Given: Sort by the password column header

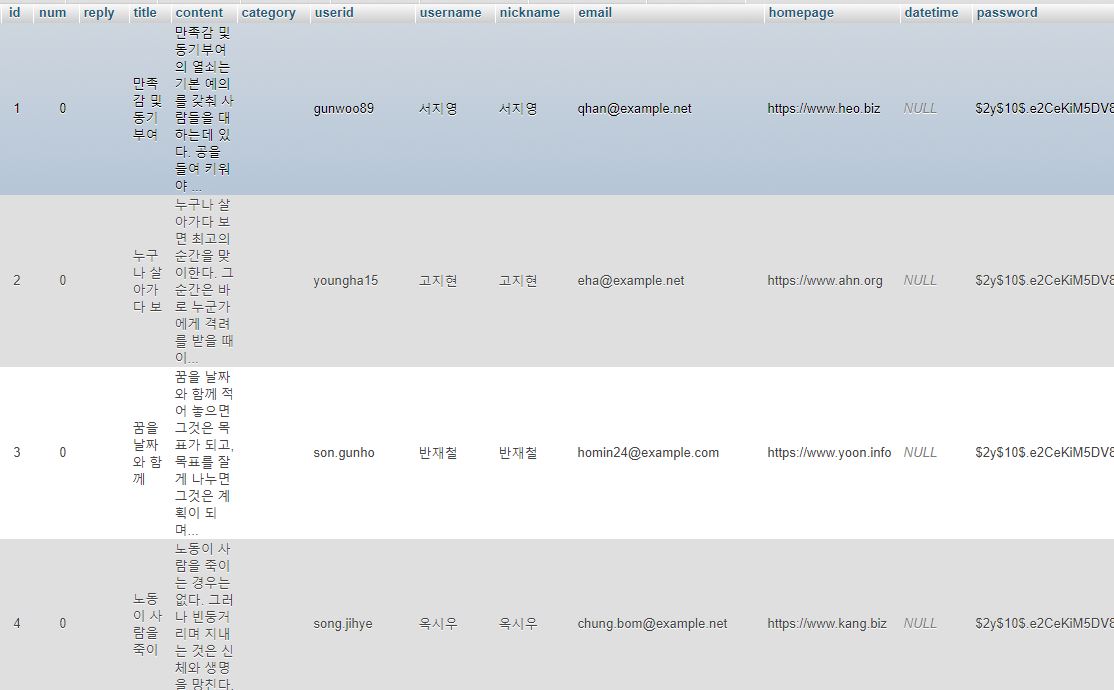Looking at the screenshot, I should [x=1007, y=13].
